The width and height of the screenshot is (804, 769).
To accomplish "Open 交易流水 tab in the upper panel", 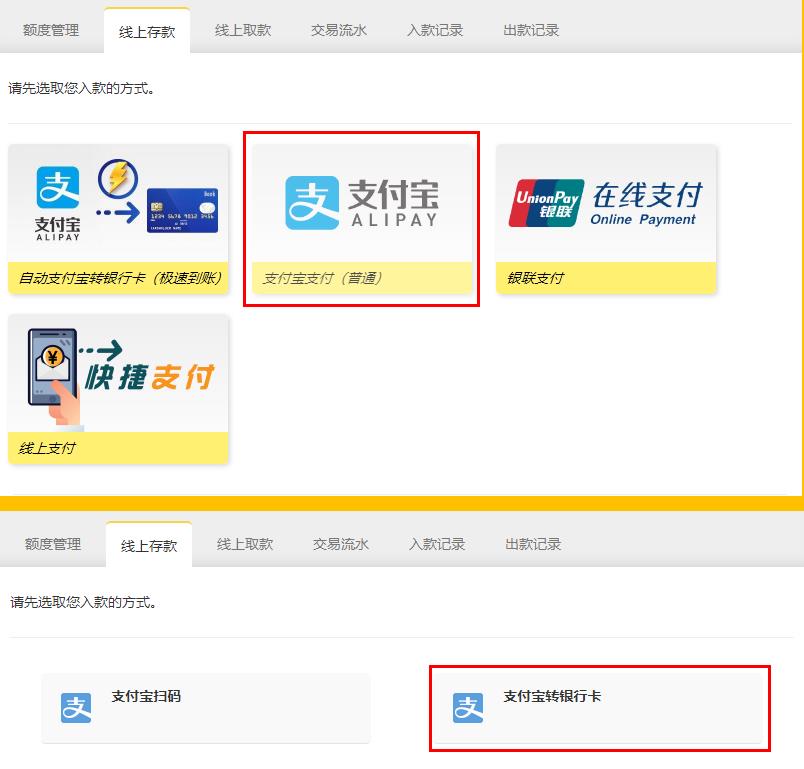I will click(339, 30).
